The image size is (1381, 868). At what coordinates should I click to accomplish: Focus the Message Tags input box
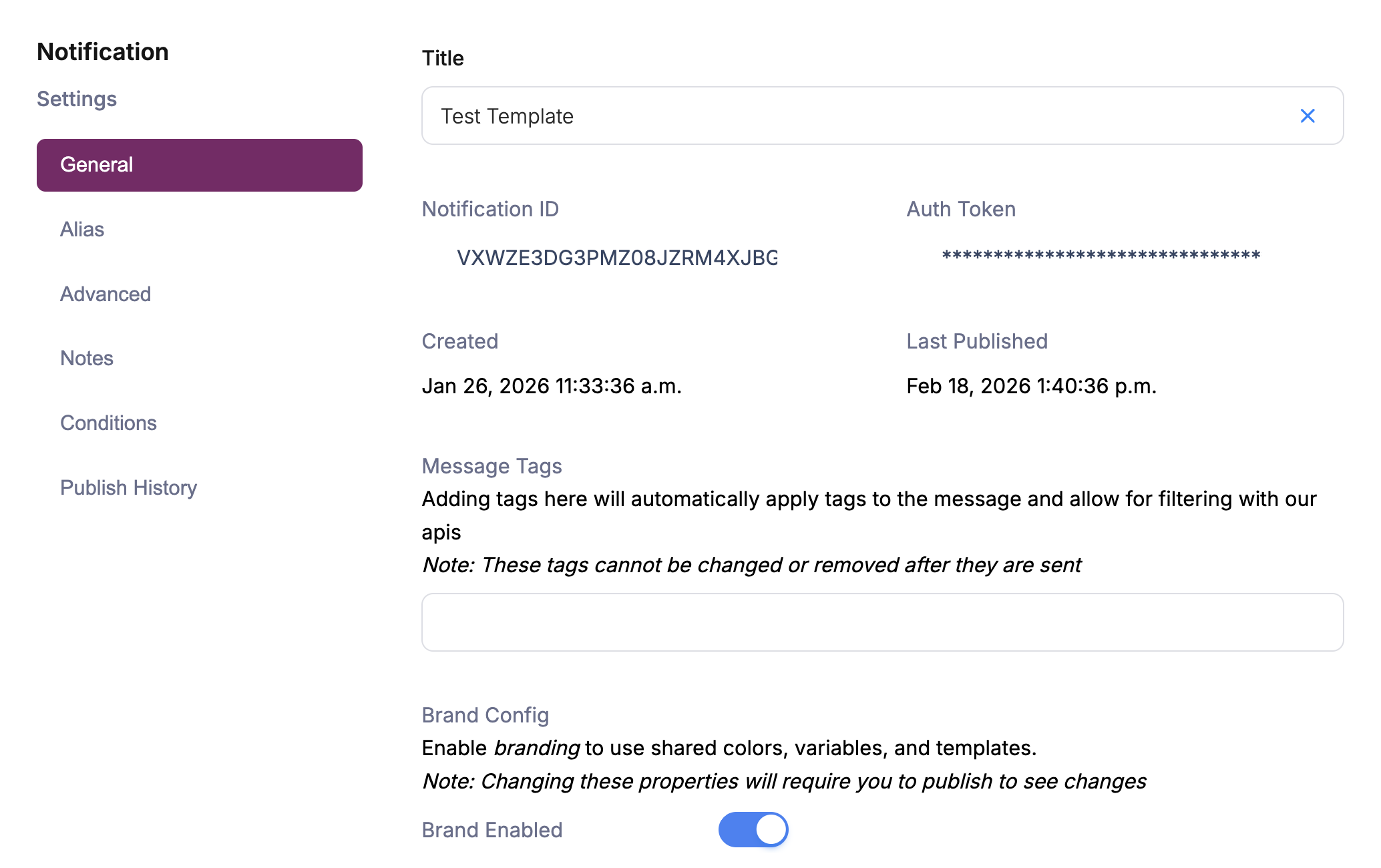(x=881, y=622)
